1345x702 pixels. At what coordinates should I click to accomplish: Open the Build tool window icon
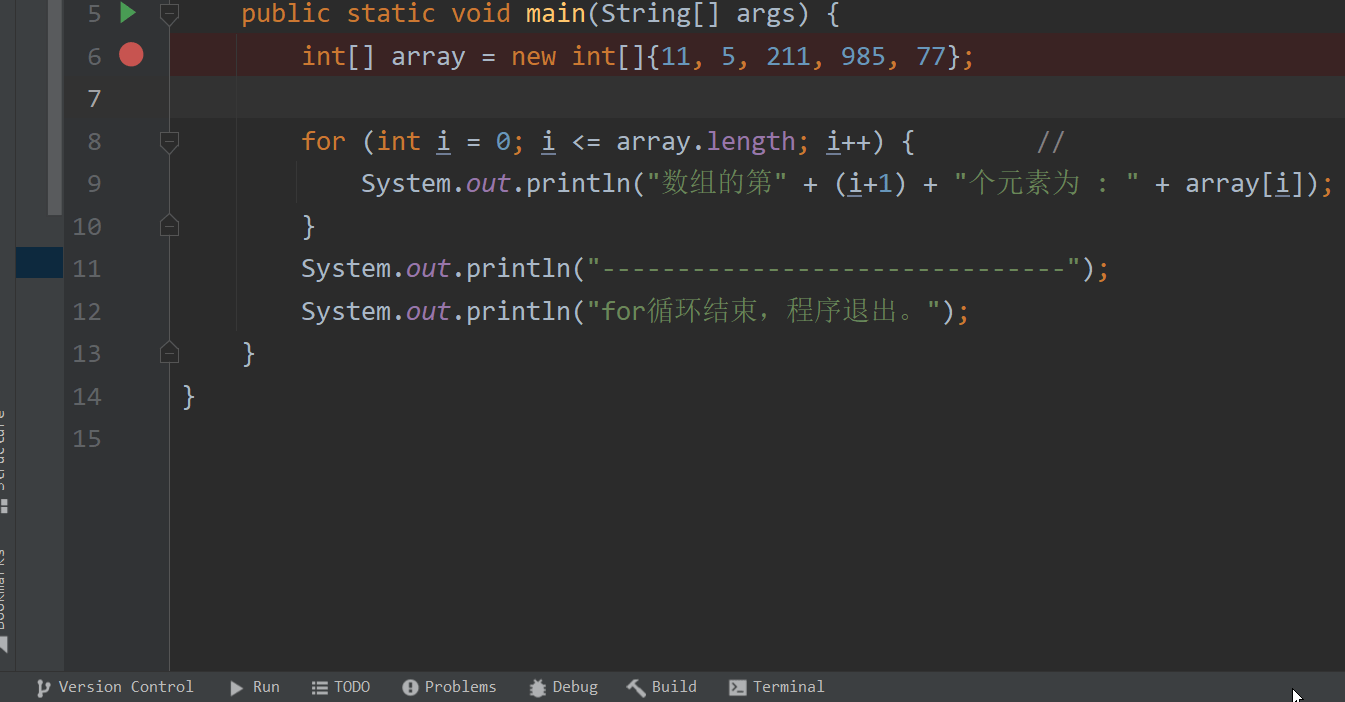tap(636, 687)
